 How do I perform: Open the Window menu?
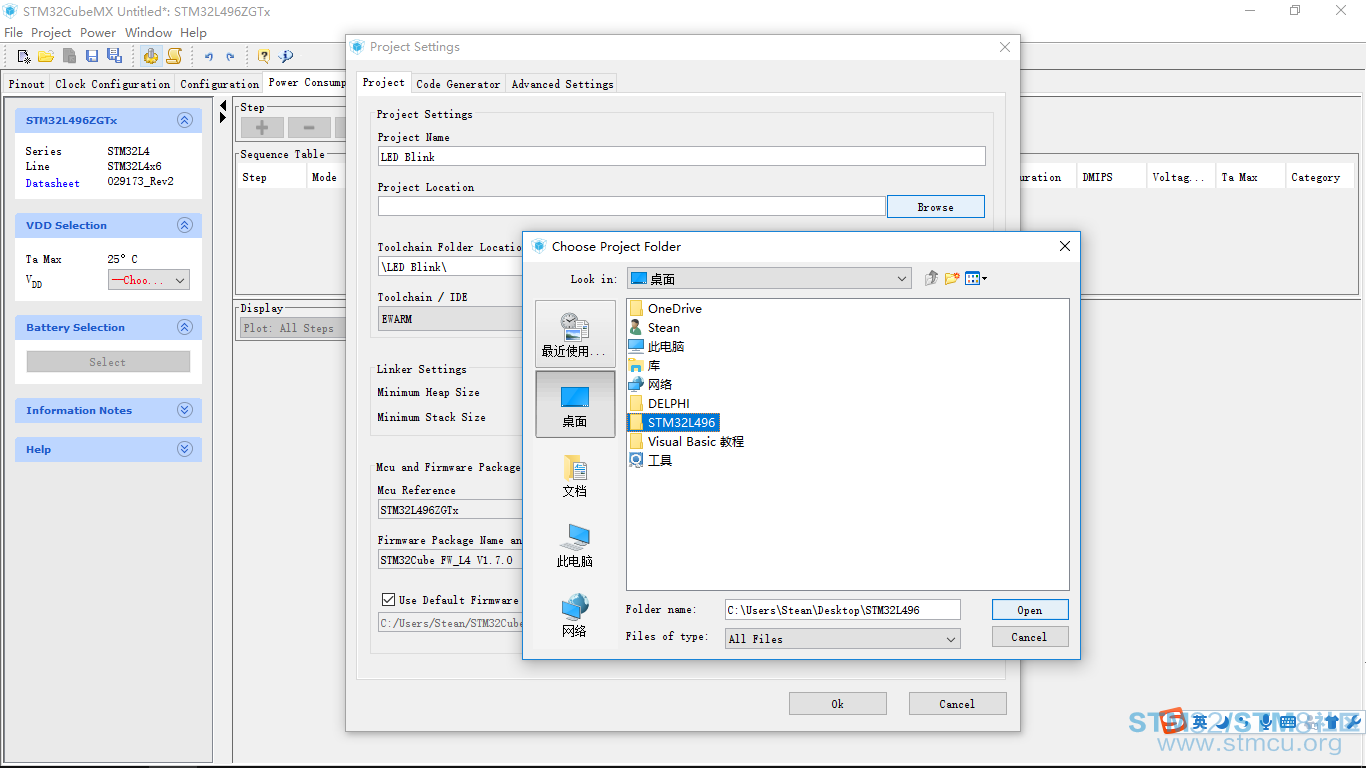point(149,33)
